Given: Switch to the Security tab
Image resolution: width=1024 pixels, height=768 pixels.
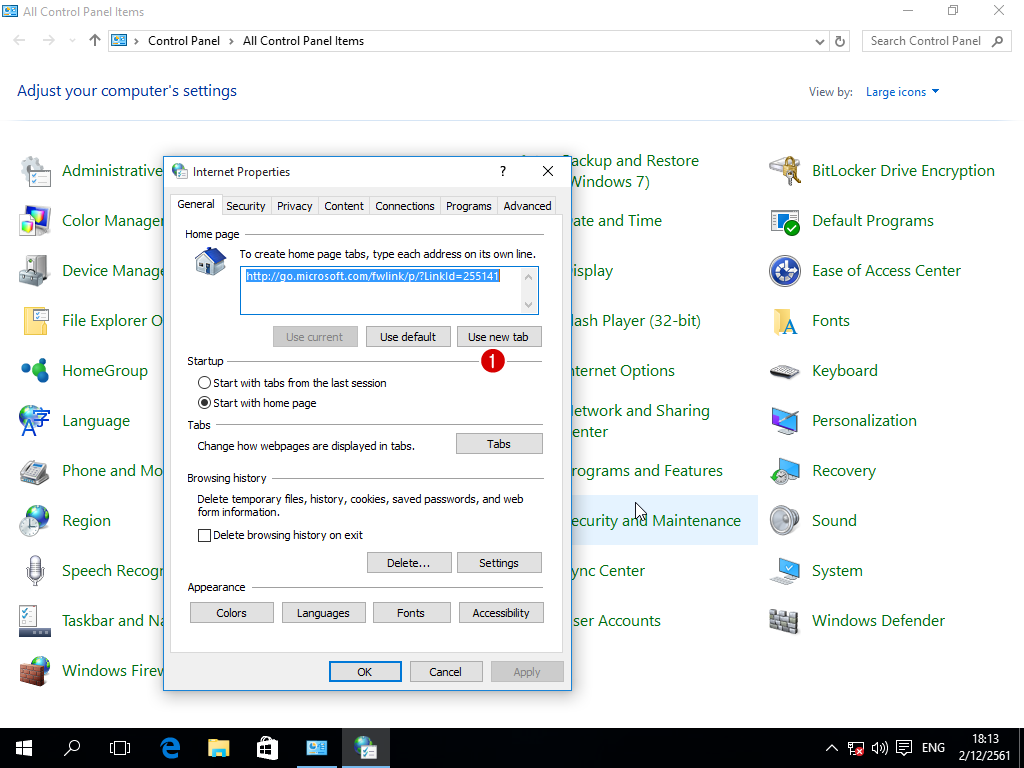Looking at the screenshot, I should (x=246, y=206).
